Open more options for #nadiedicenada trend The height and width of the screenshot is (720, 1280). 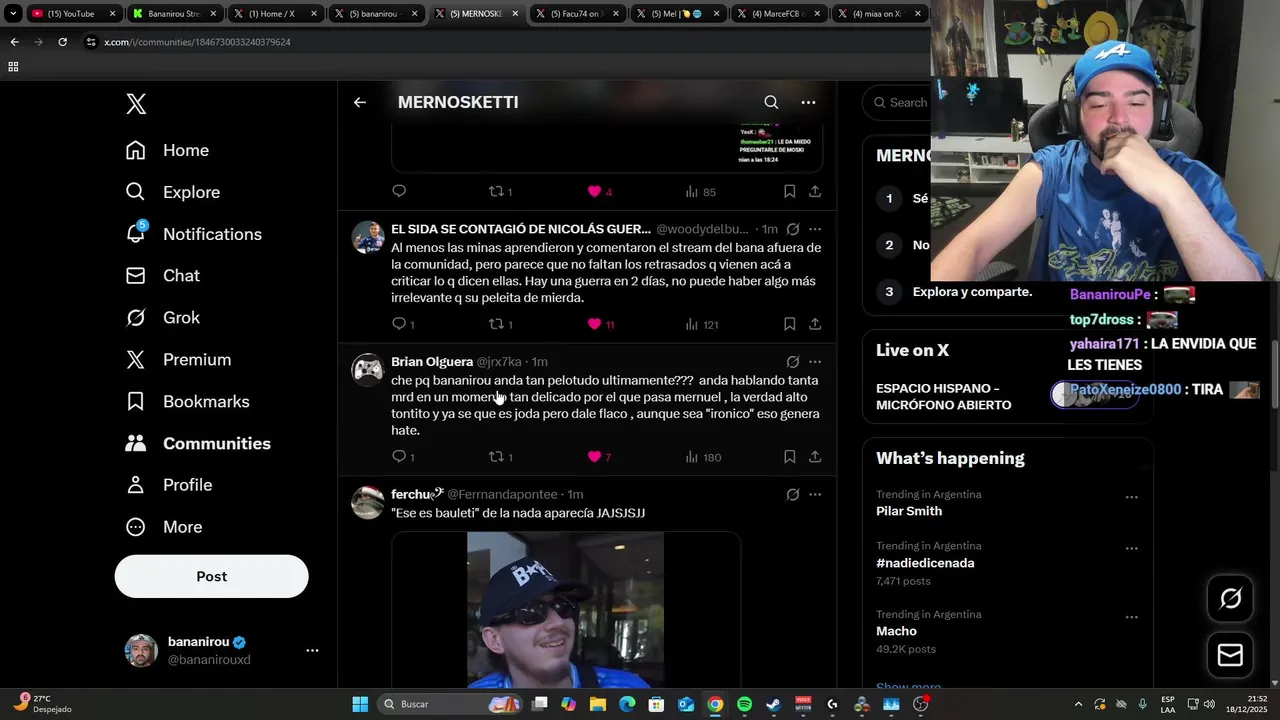pyautogui.click(x=1131, y=549)
